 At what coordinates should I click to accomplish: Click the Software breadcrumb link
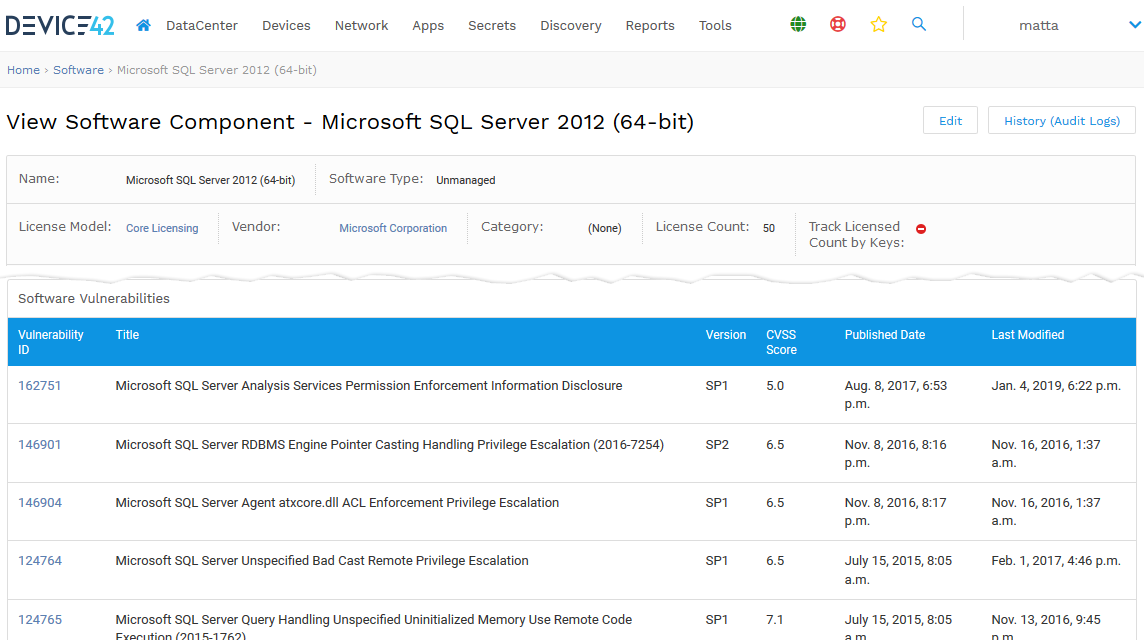78,70
